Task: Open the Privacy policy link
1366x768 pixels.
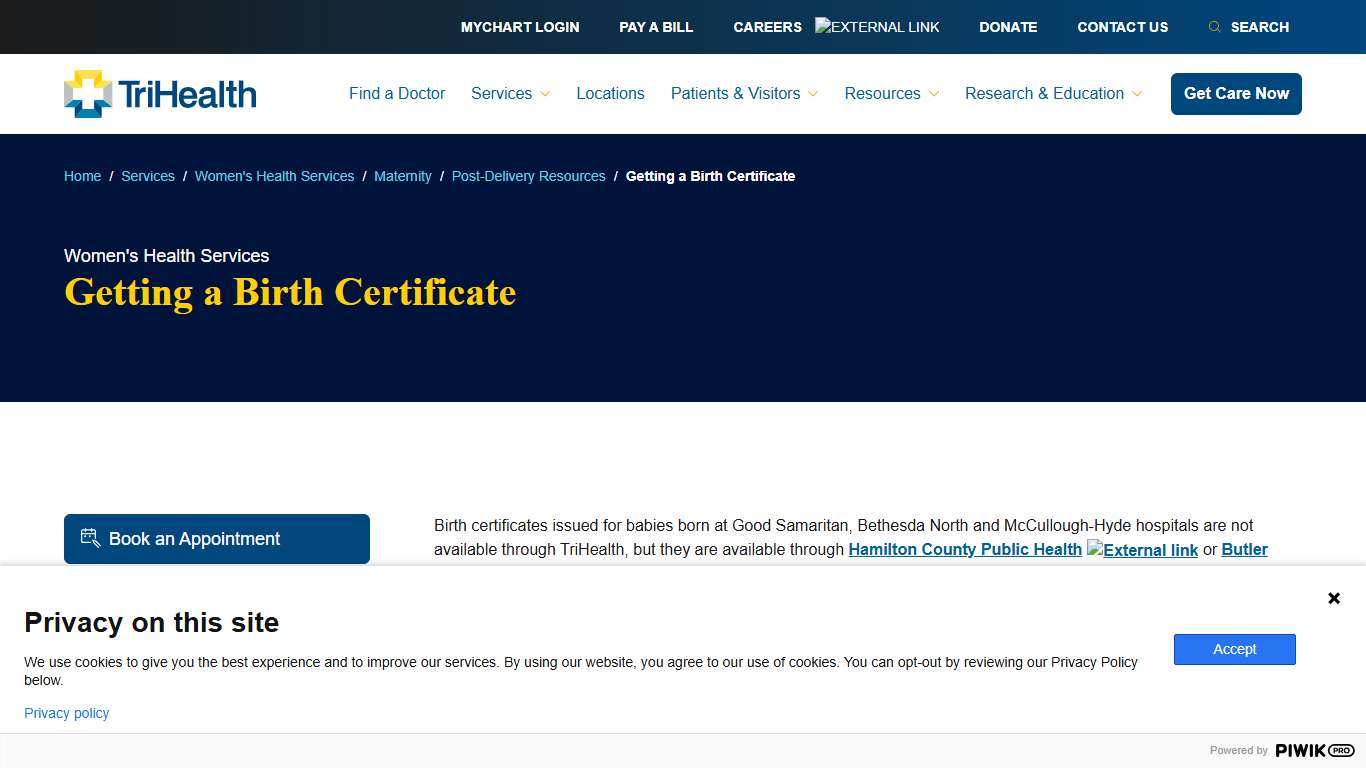Action: (x=66, y=713)
